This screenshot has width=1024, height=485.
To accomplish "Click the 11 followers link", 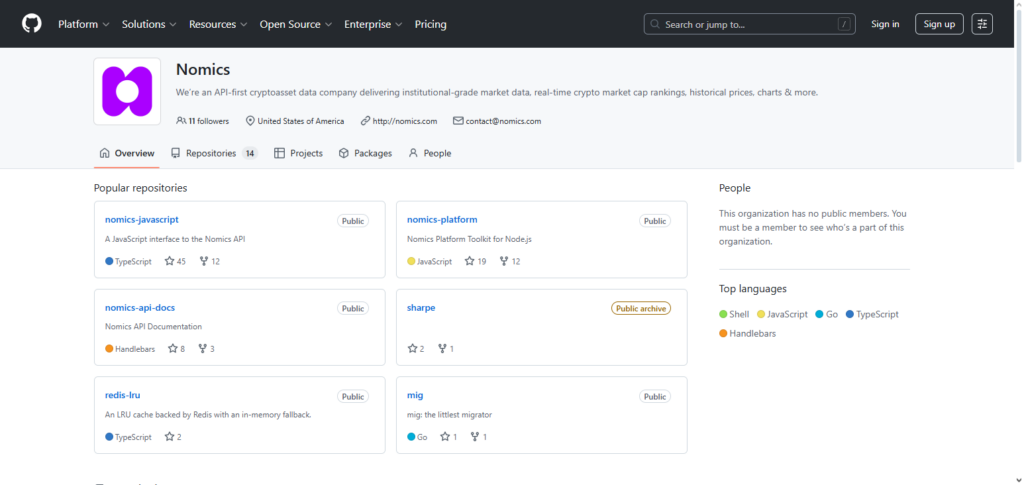I will click(203, 121).
